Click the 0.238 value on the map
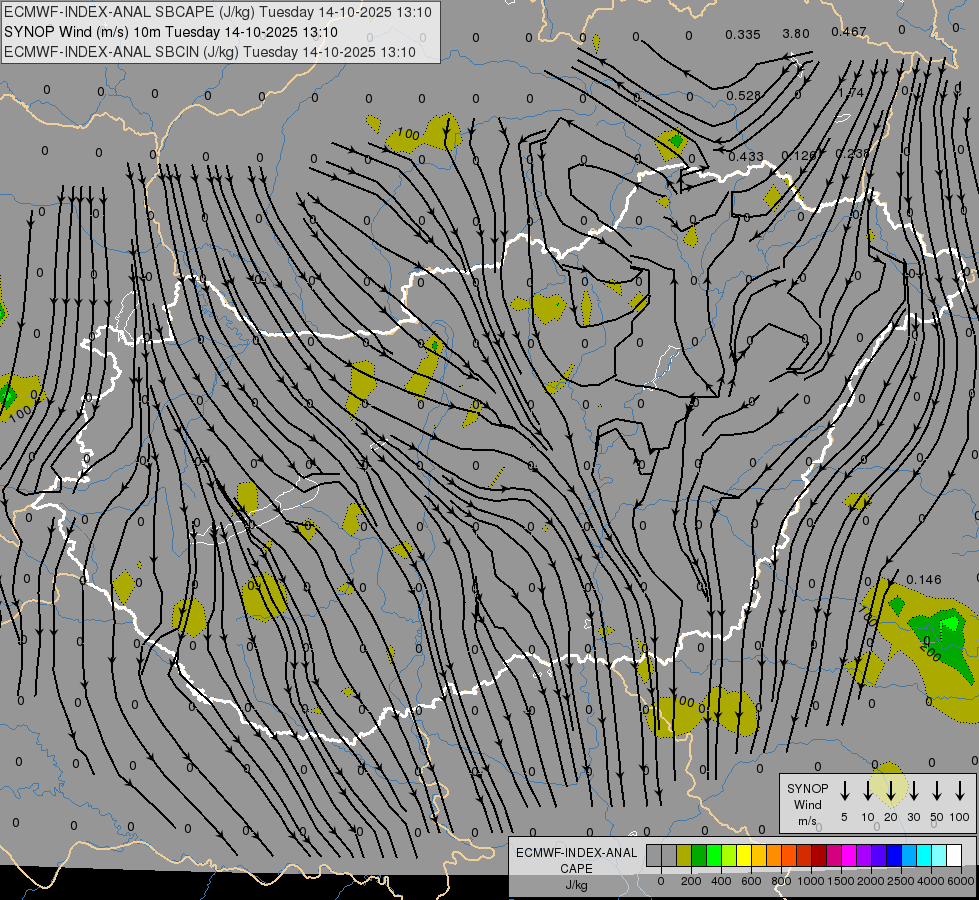979x900 pixels. [x=852, y=154]
